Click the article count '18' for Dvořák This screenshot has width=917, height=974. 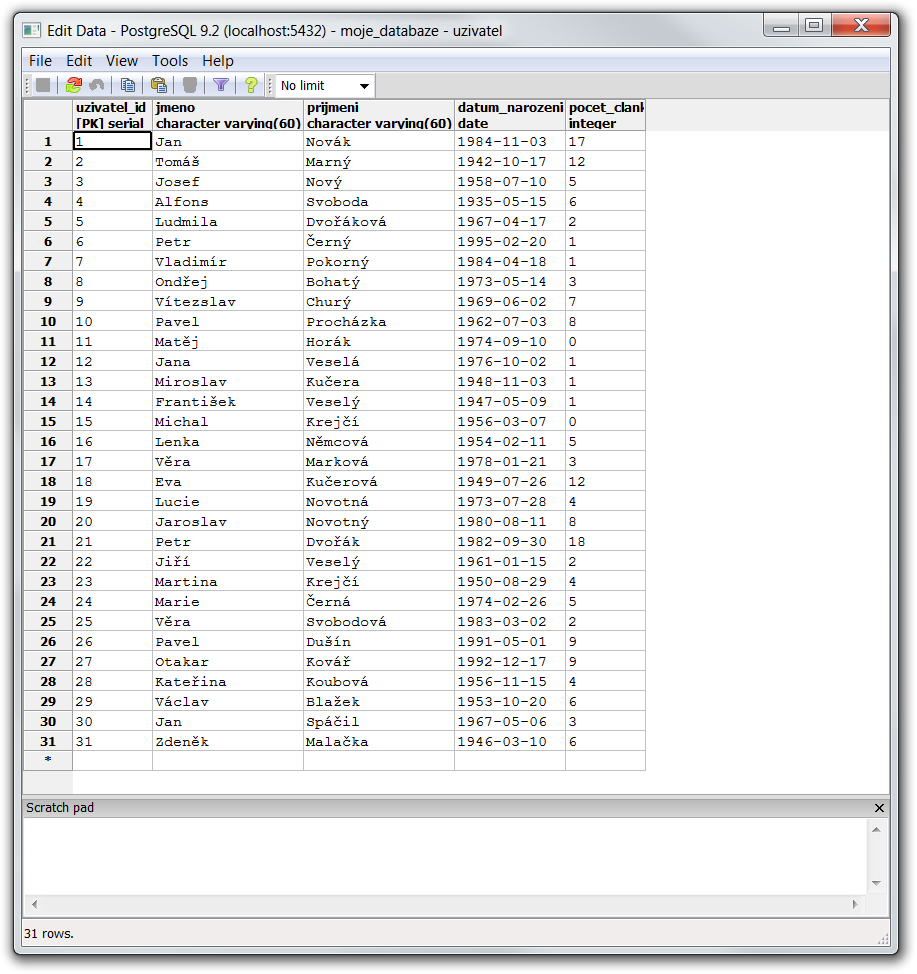tap(606, 542)
